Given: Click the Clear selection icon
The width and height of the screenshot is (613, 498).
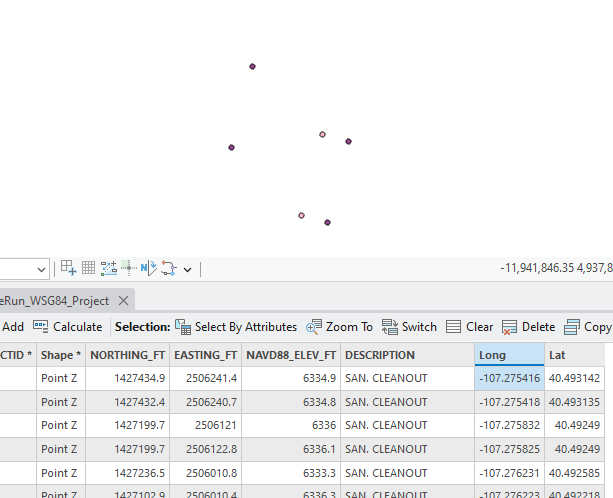Looking at the screenshot, I should pyautogui.click(x=453, y=327).
